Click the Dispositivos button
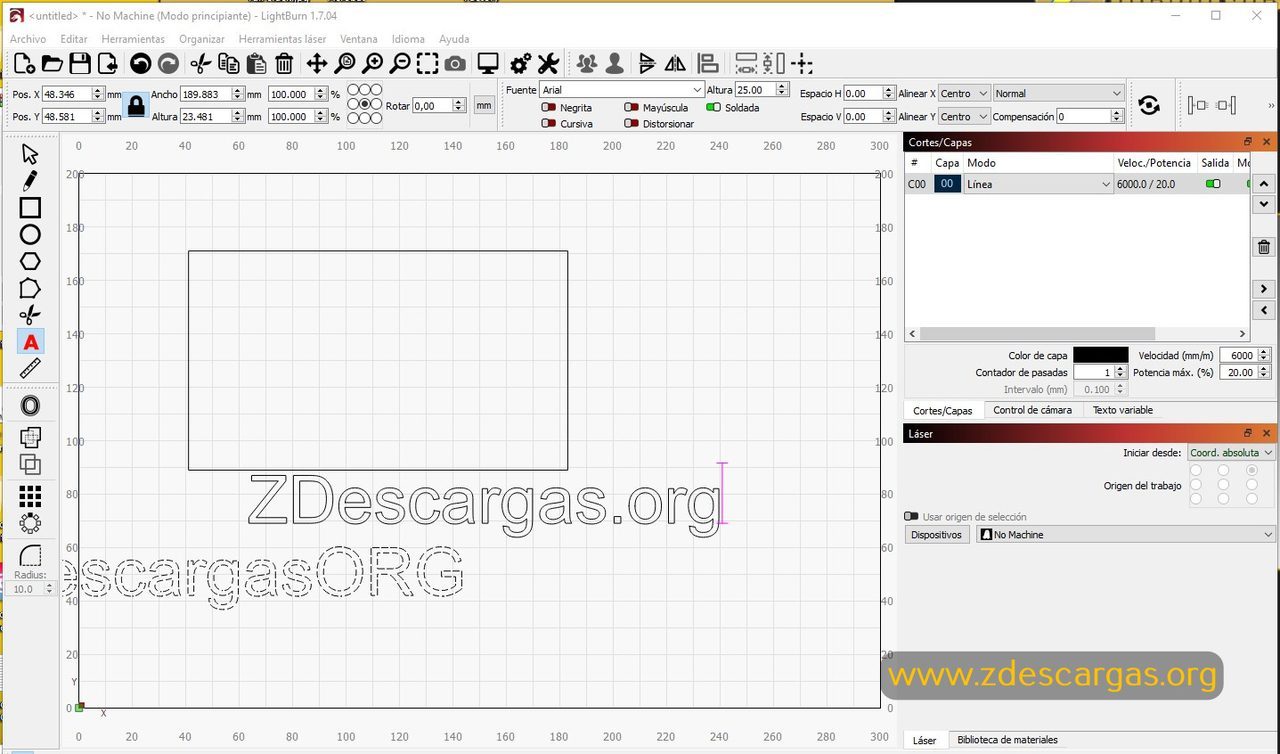Image resolution: width=1280 pixels, height=754 pixels. [936, 535]
